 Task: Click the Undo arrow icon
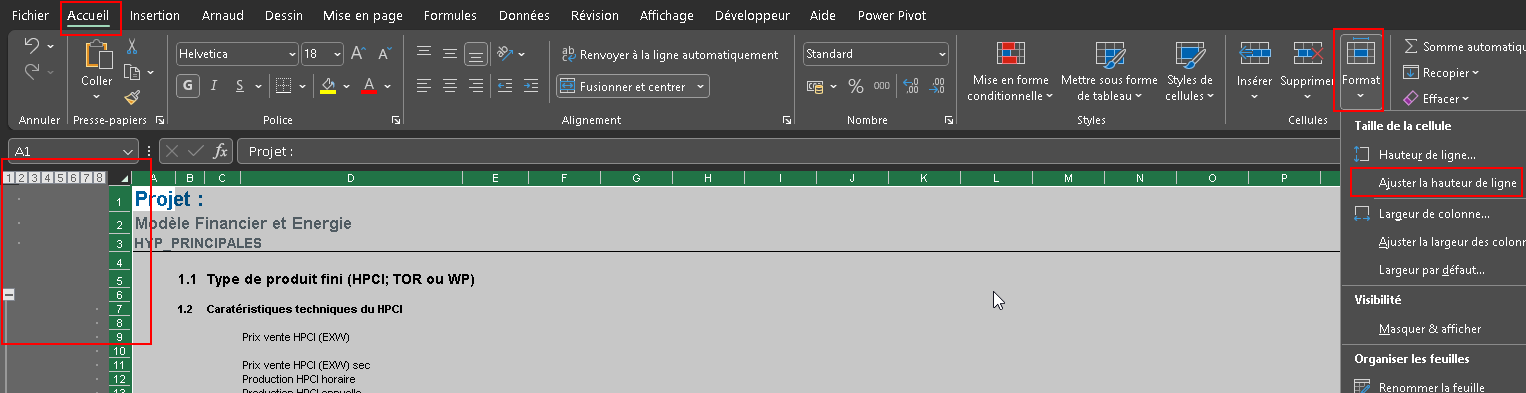click(x=32, y=46)
